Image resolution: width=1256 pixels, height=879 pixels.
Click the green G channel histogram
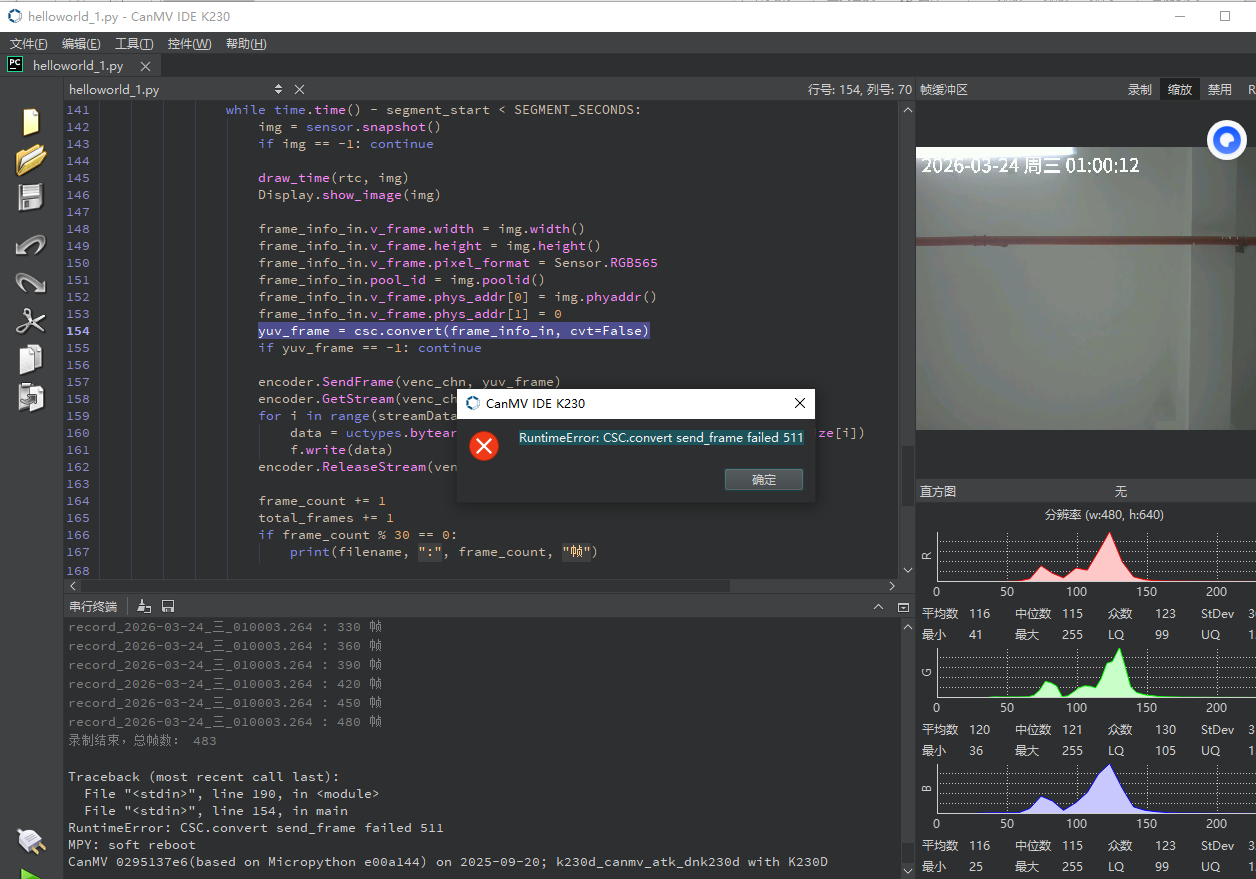pos(1096,673)
